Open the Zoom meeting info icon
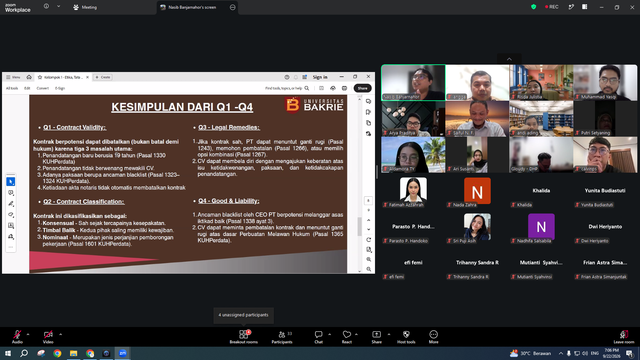Image resolution: width=640 pixels, height=360 pixels. coord(46,7)
